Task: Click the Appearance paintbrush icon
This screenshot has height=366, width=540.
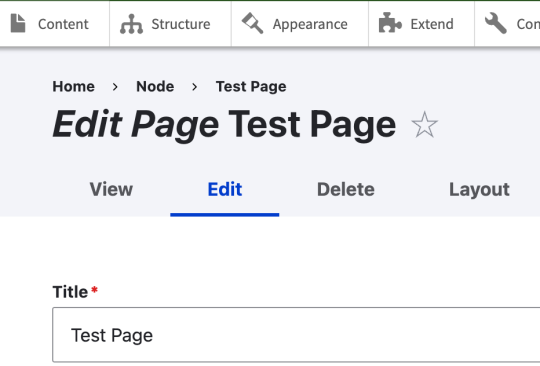Action: coord(252,23)
